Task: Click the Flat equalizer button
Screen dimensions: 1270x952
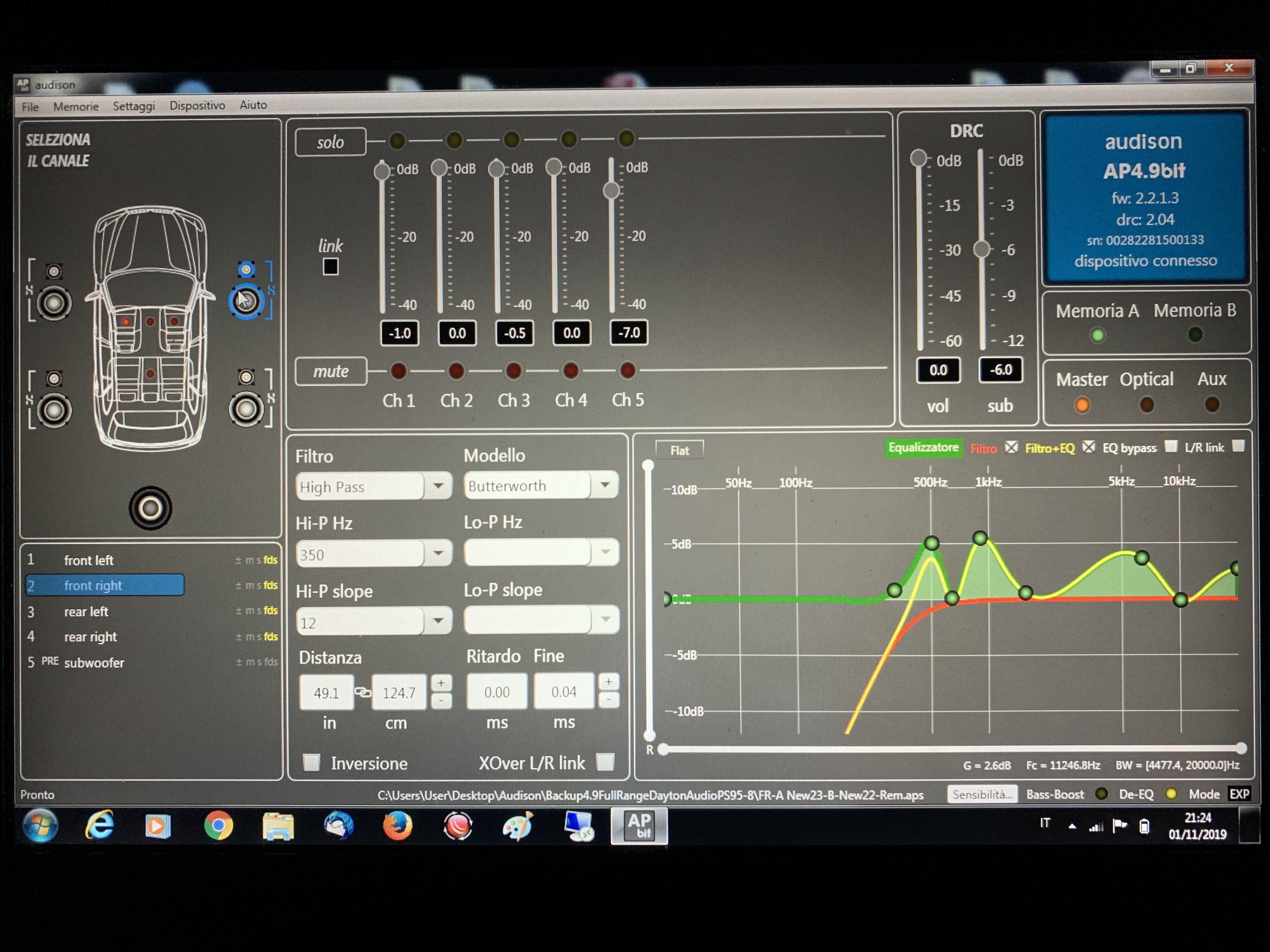Action: pyautogui.click(x=679, y=450)
